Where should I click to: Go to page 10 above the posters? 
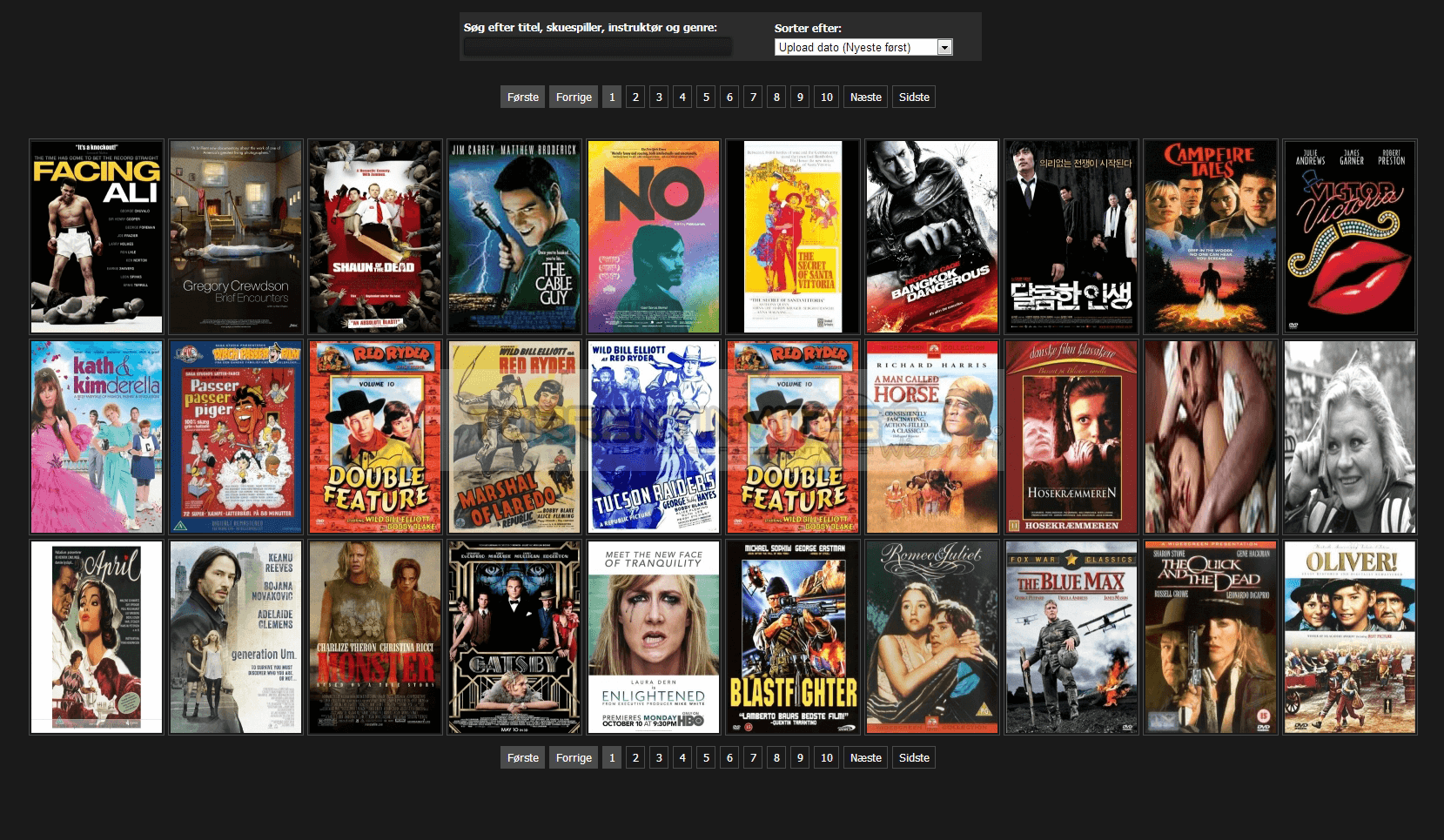point(827,97)
